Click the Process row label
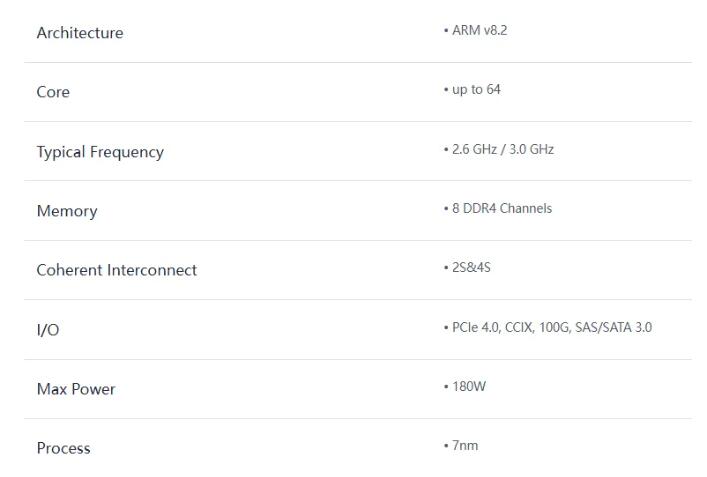The image size is (707, 477). click(x=63, y=448)
